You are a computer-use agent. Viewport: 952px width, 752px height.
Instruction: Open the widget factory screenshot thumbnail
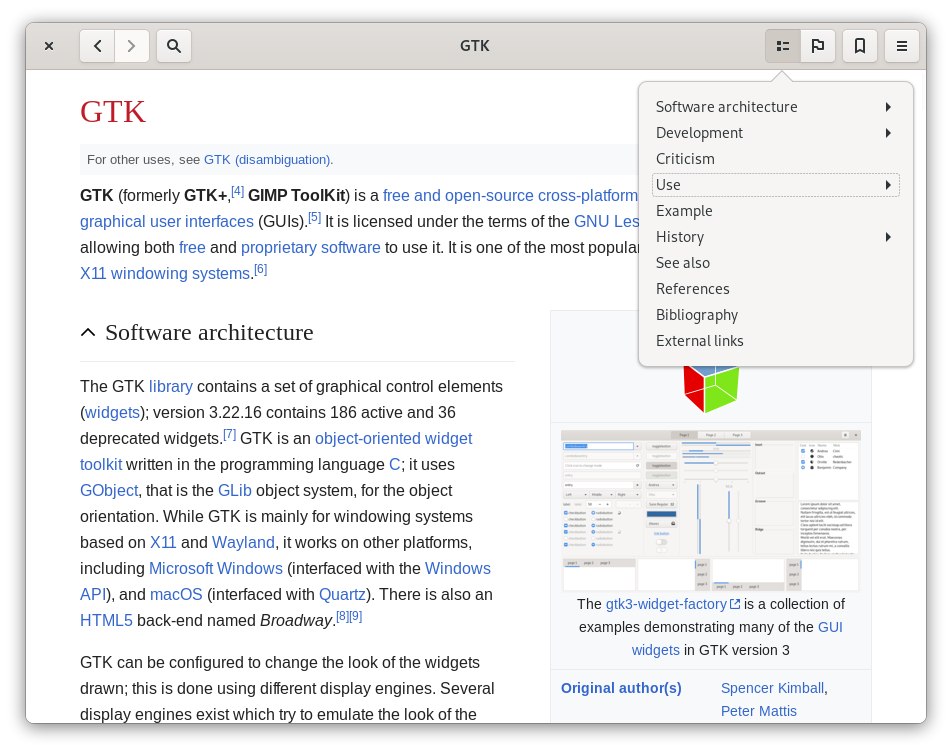710,510
